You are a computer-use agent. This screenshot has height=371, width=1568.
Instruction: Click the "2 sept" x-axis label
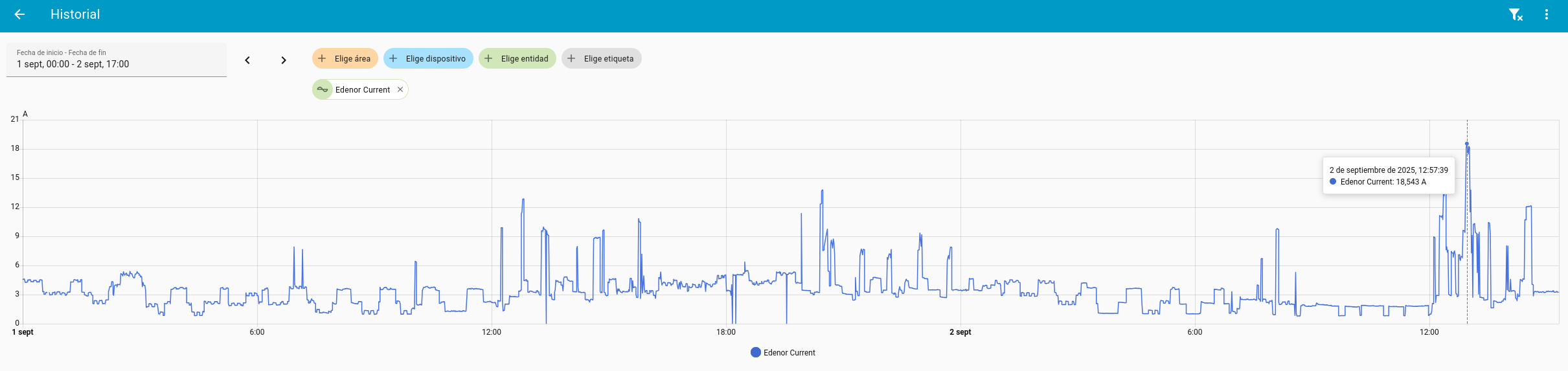(x=960, y=332)
